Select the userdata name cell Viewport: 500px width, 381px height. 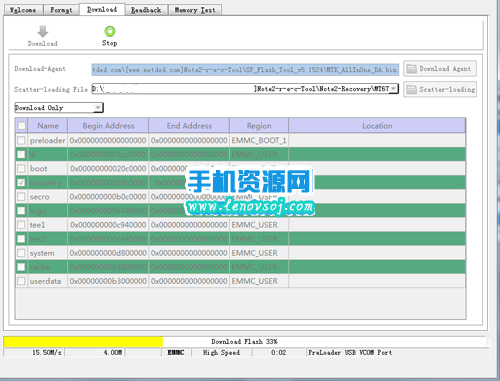click(48, 281)
